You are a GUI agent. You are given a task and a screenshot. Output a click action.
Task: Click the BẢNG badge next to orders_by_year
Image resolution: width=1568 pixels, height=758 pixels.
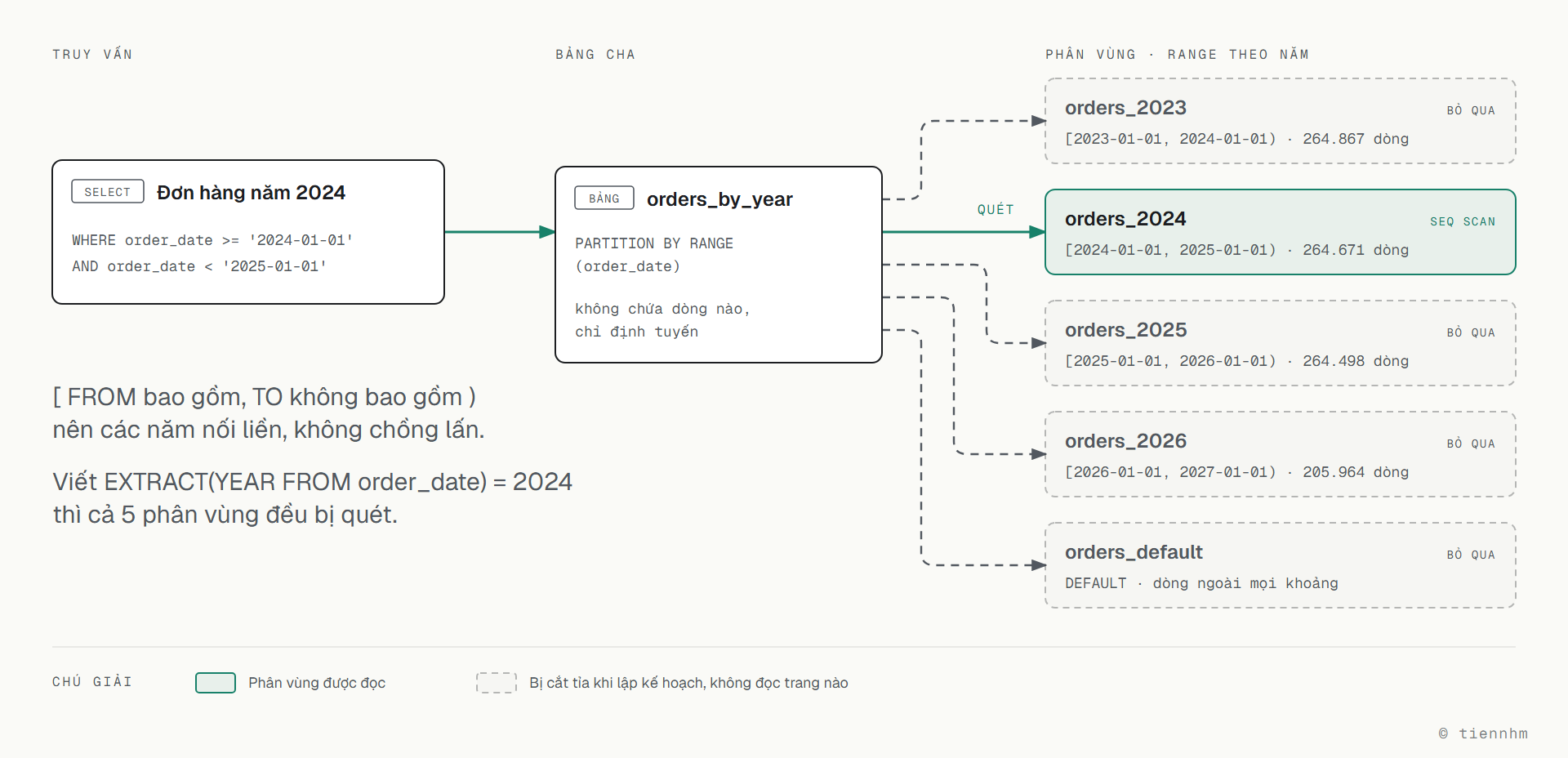tap(604, 198)
